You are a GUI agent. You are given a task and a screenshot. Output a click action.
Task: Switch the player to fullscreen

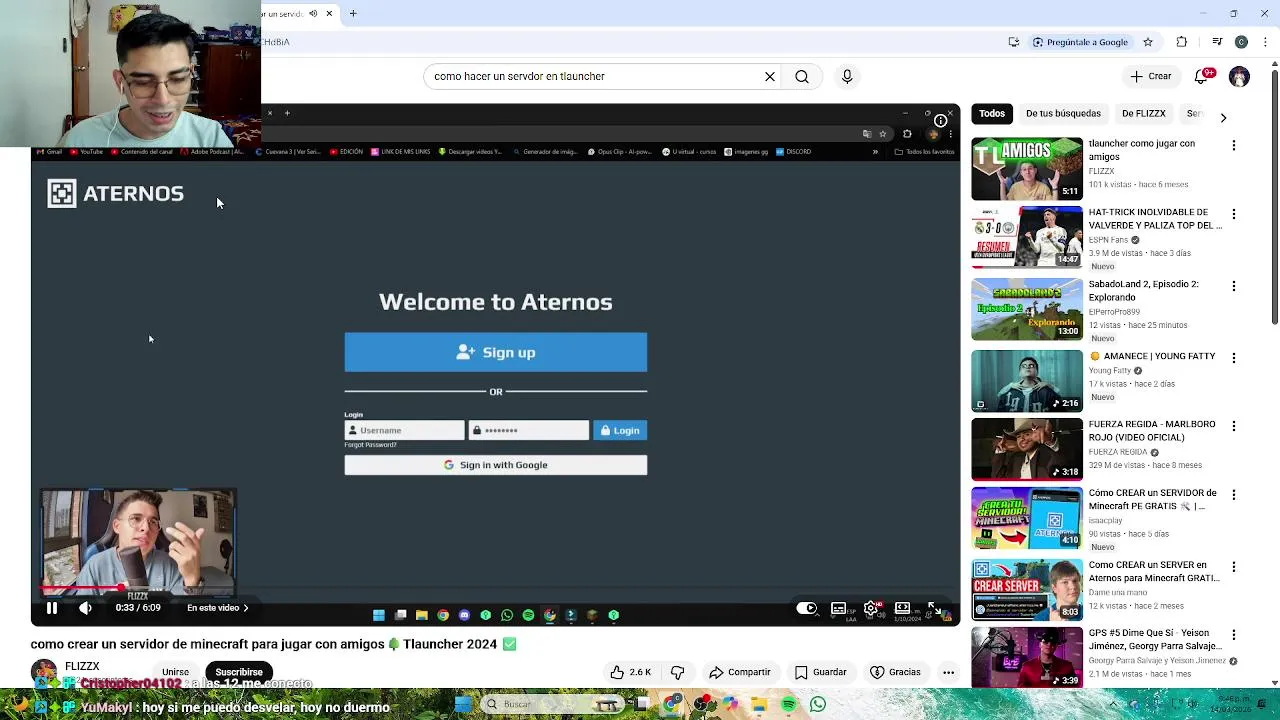tap(934, 608)
